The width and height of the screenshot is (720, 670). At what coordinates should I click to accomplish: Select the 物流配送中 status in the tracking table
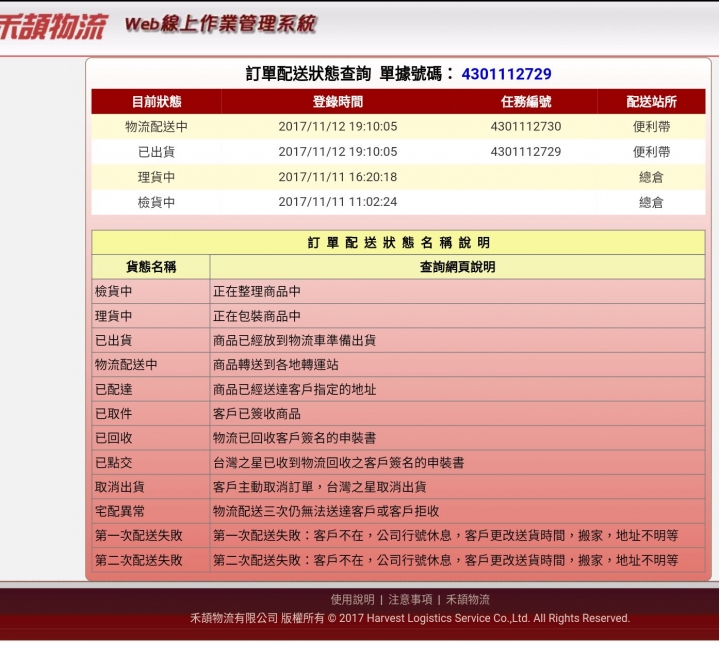pos(156,127)
